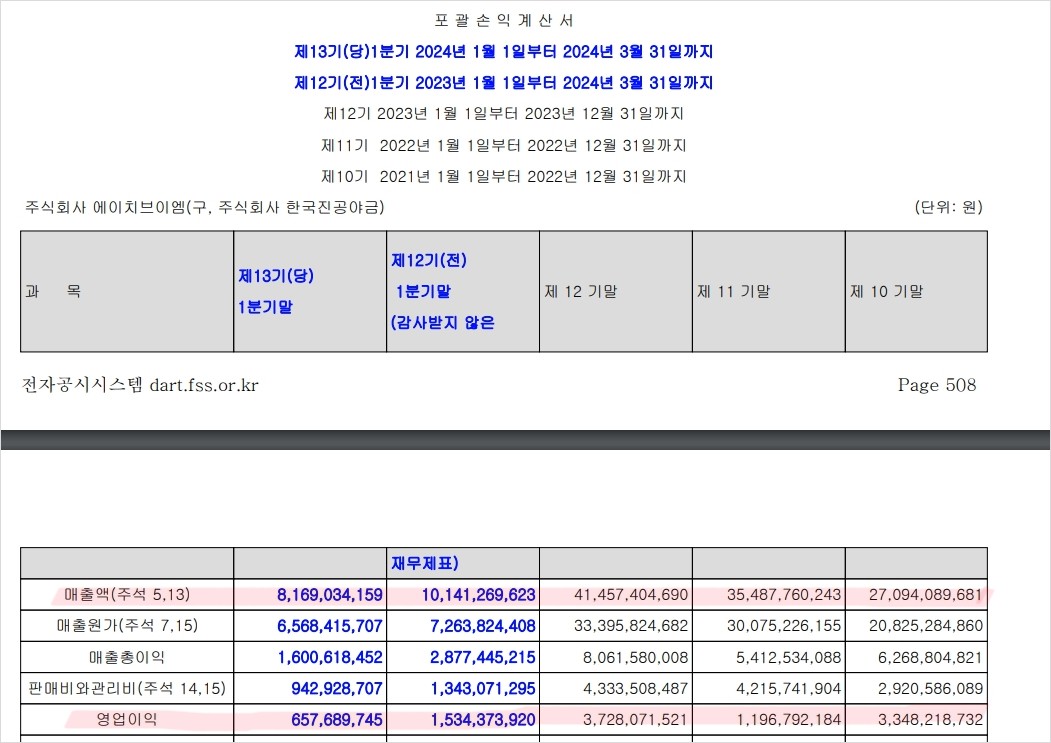This screenshot has height=743, width=1051.
Task: Click the 제12기 2023년 1월 1일부터 period line
Action: [504, 113]
